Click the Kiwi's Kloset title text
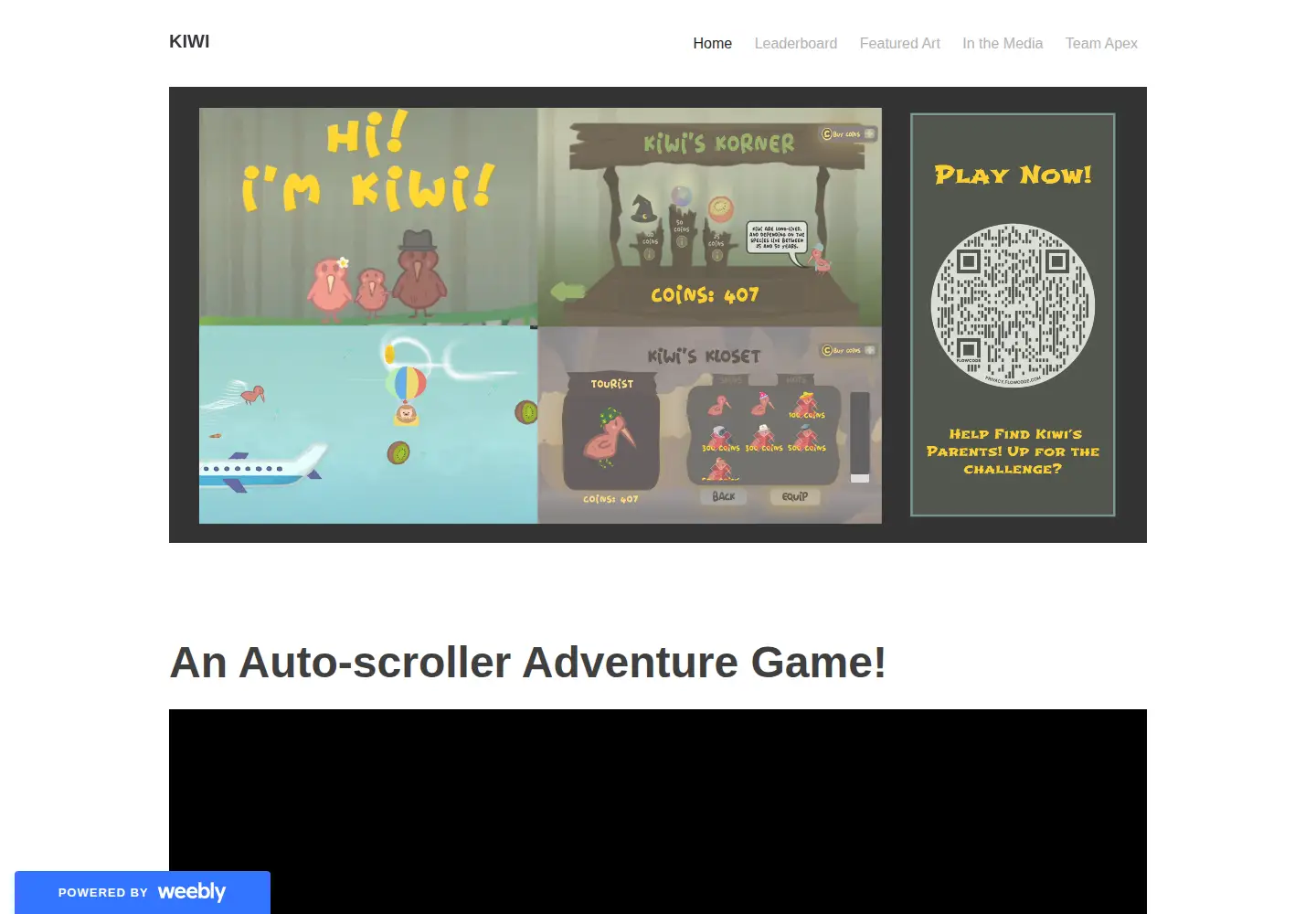Image resolution: width=1316 pixels, height=914 pixels. click(704, 356)
